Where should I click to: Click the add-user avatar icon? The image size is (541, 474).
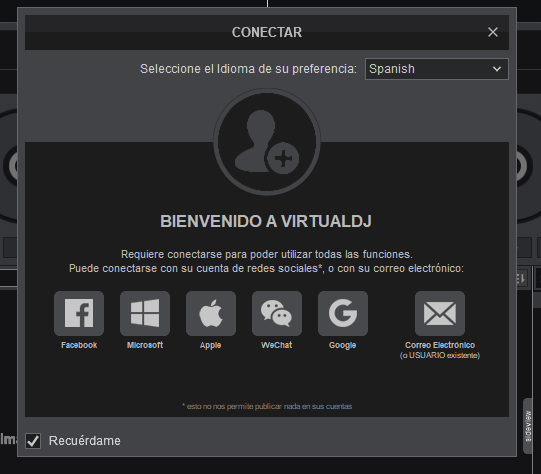click(267, 142)
